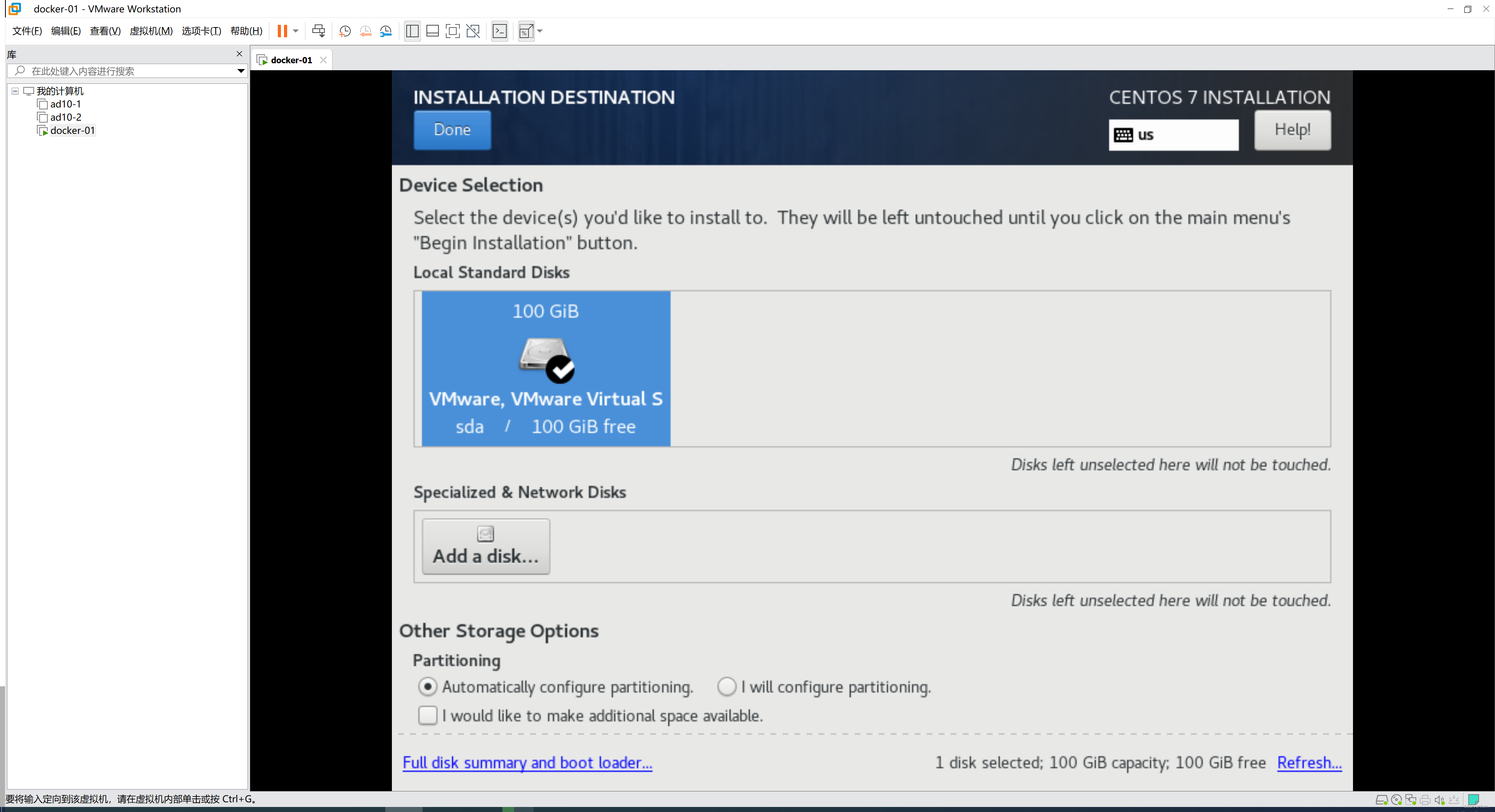The image size is (1495, 812).
Task: Open the snapshot manager wrench-clock icon
Action: click(x=386, y=31)
